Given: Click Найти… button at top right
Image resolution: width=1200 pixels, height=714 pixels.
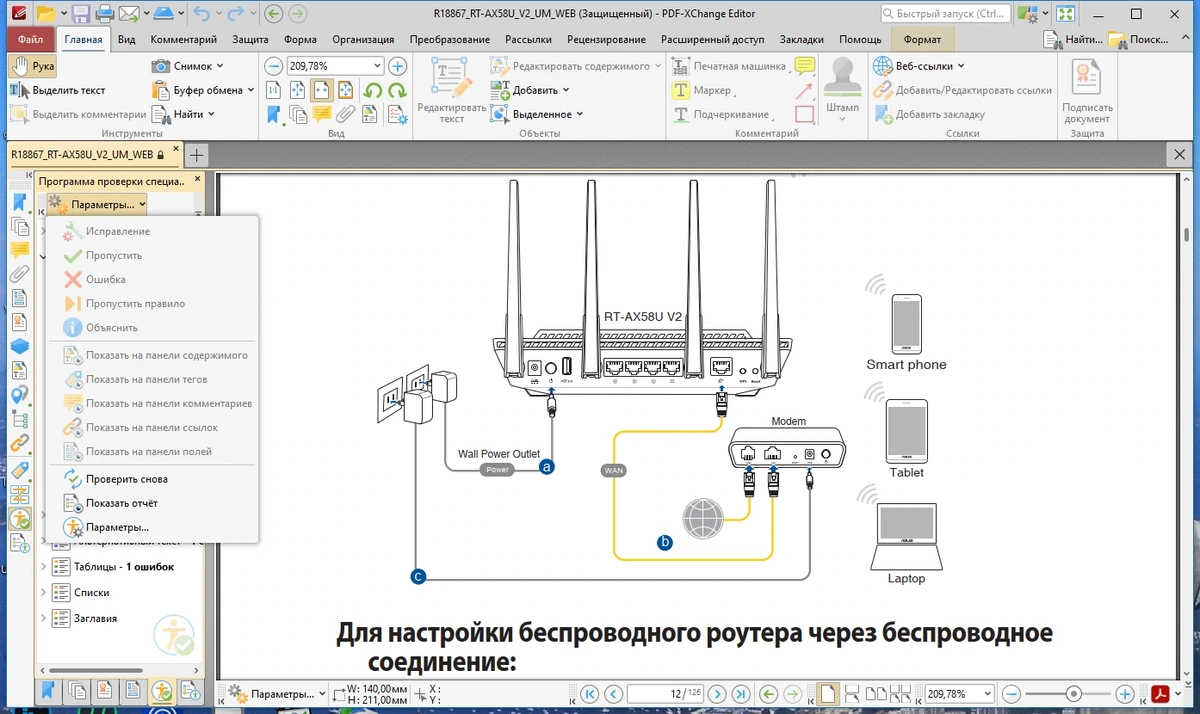Looking at the screenshot, I should [x=1075, y=39].
